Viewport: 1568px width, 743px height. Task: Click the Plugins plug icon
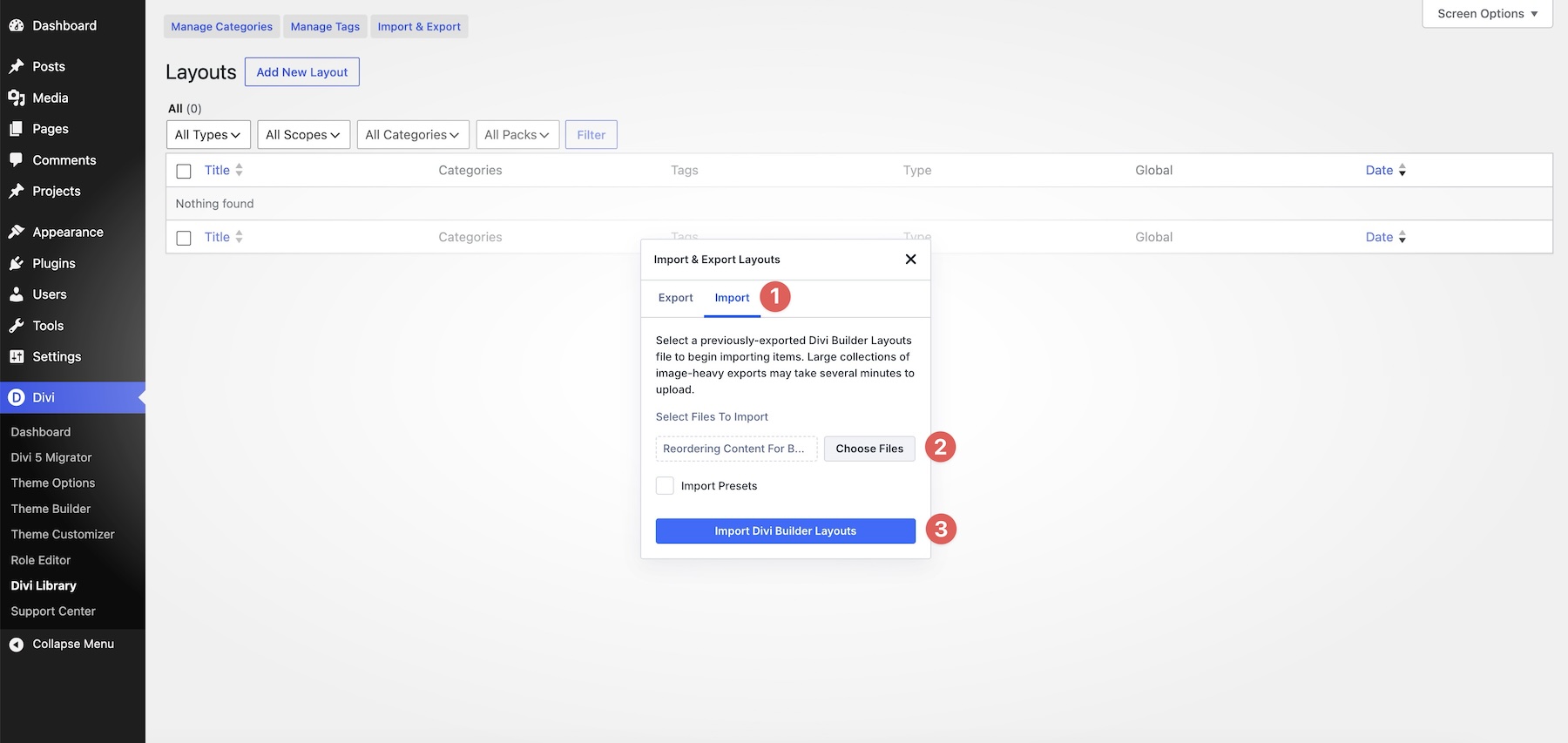(x=17, y=263)
